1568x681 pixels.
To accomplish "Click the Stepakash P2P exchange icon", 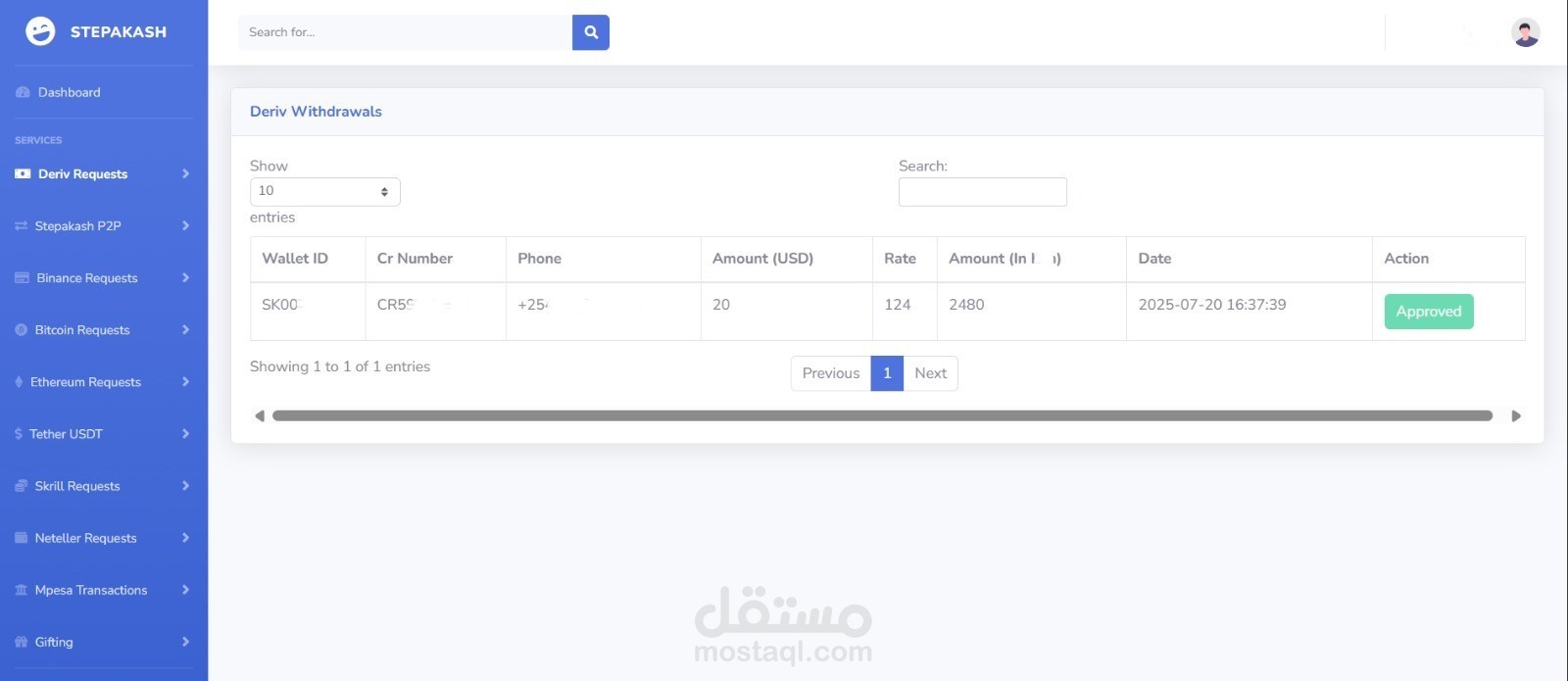I will (x=21, y=225).
